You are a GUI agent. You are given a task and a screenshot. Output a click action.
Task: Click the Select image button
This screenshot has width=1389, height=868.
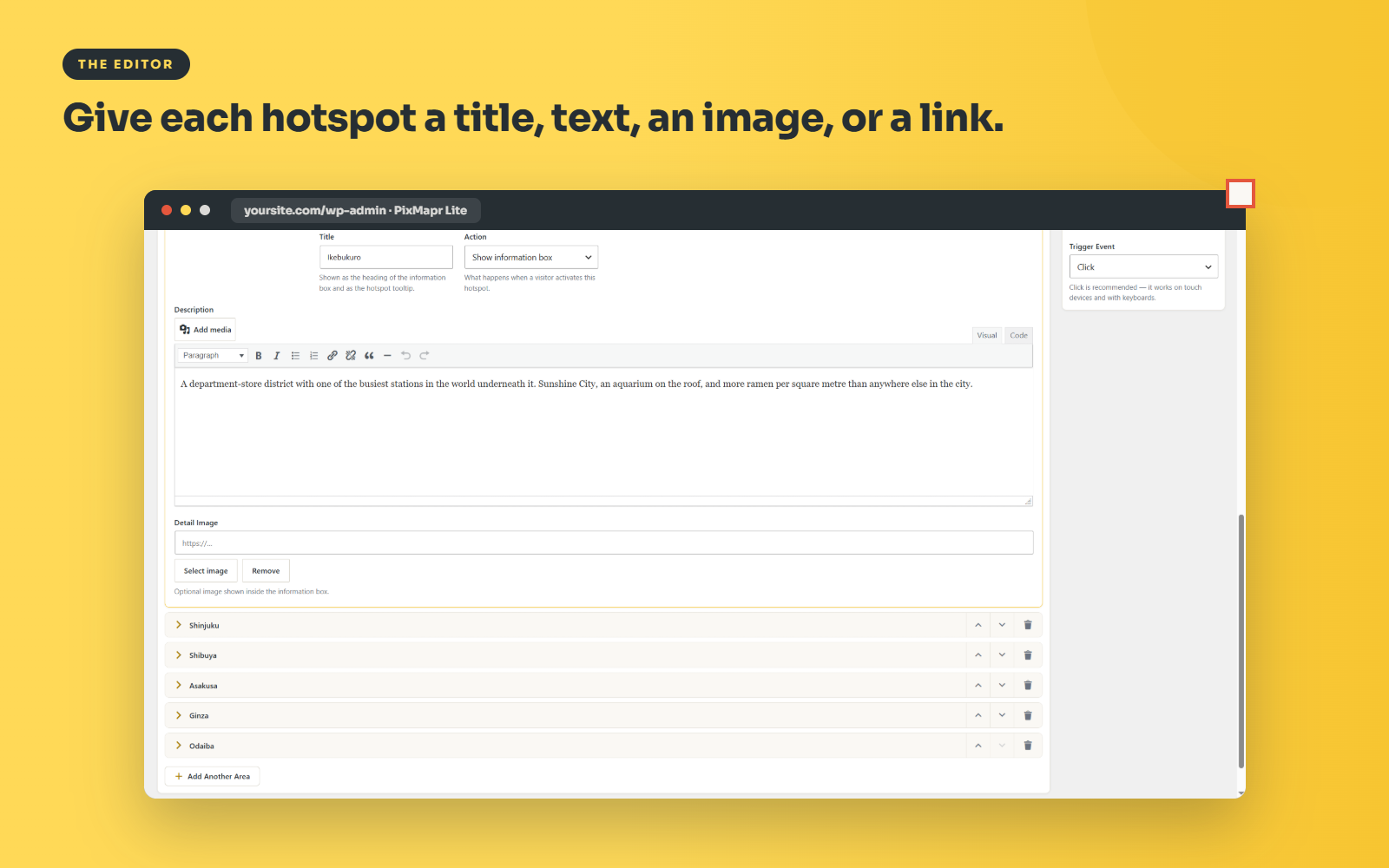point(206,571)
